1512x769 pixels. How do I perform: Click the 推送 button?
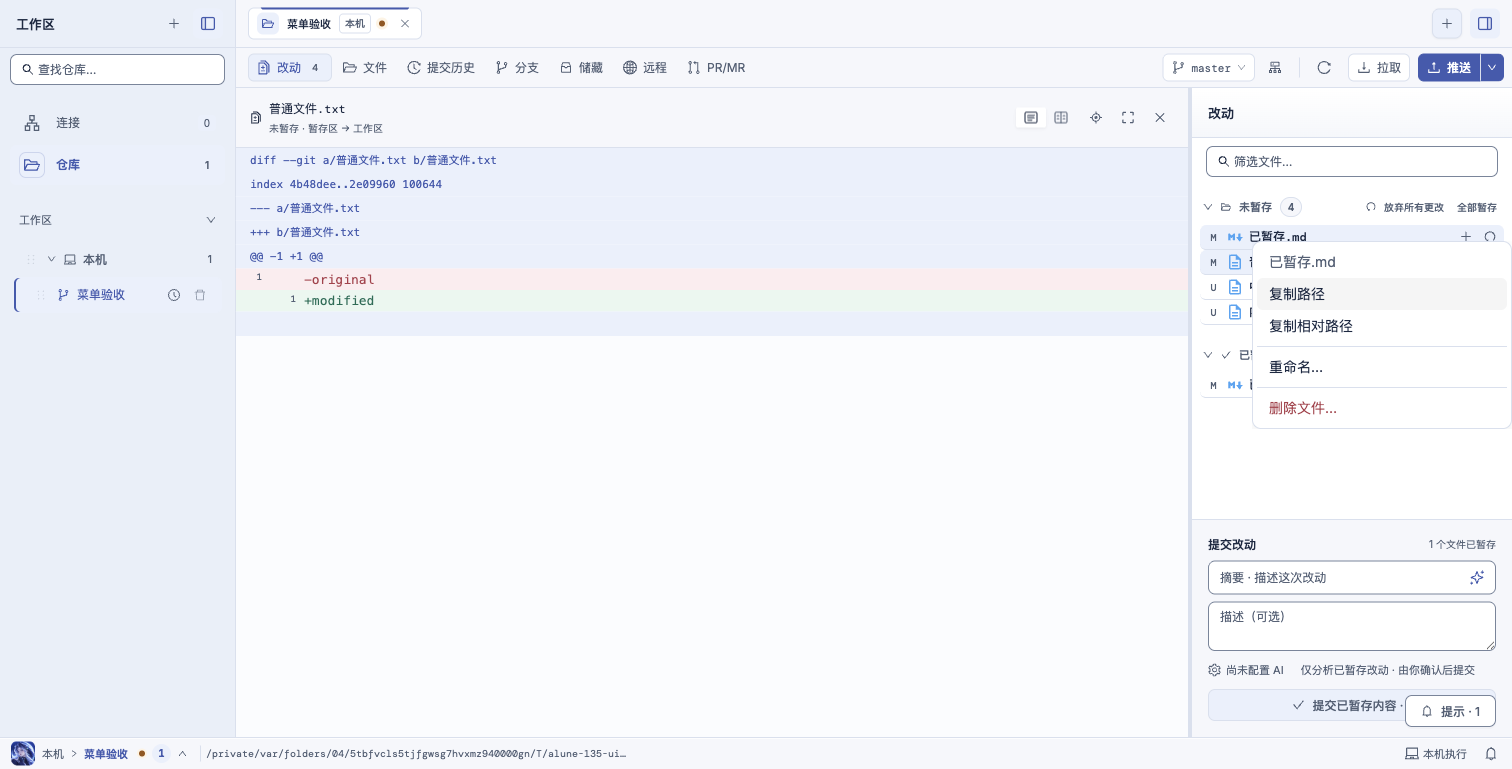coord(1449,68)
